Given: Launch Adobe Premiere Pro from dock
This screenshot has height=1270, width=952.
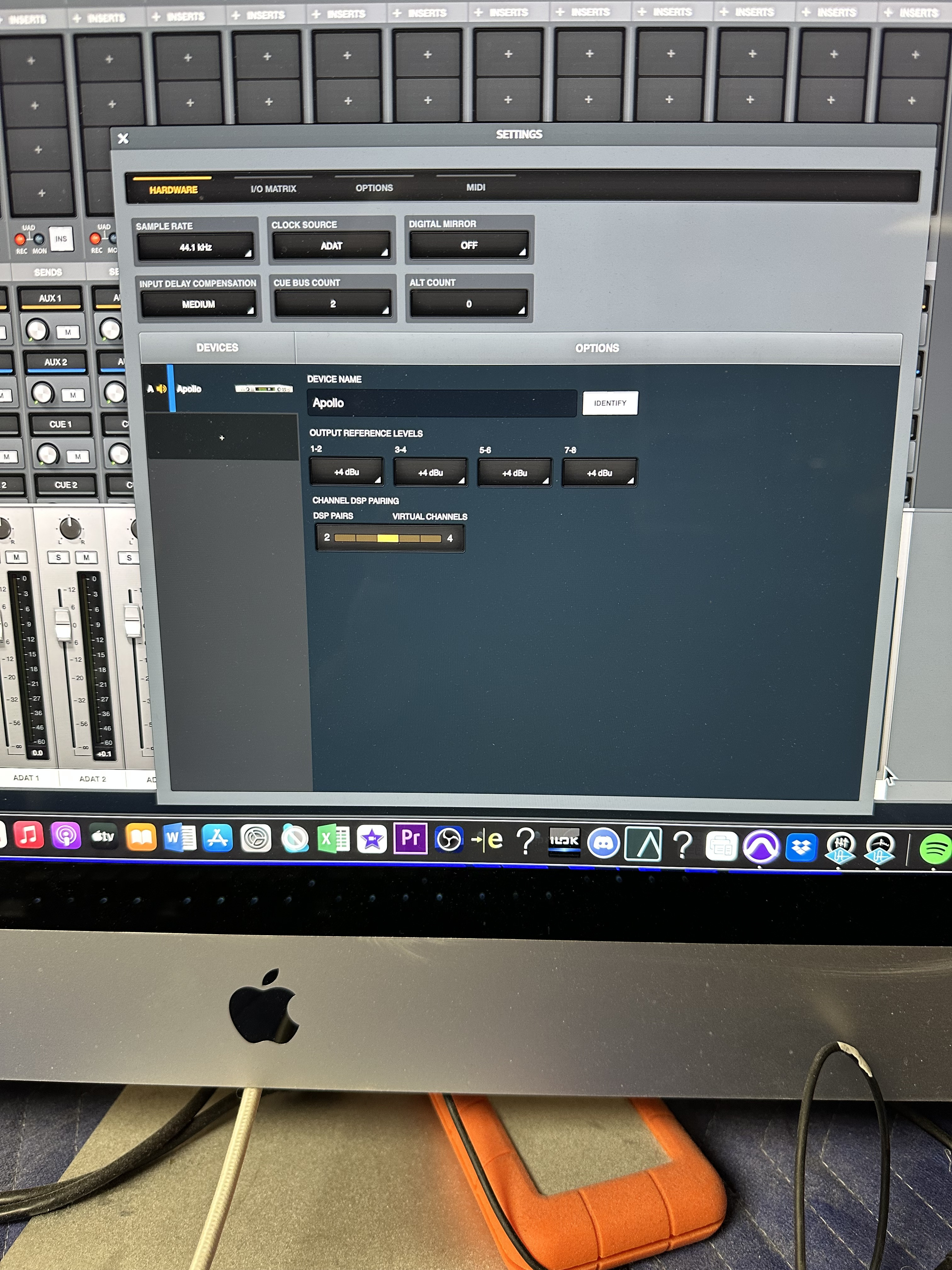Looking at the screenshot, I should 410,838.
